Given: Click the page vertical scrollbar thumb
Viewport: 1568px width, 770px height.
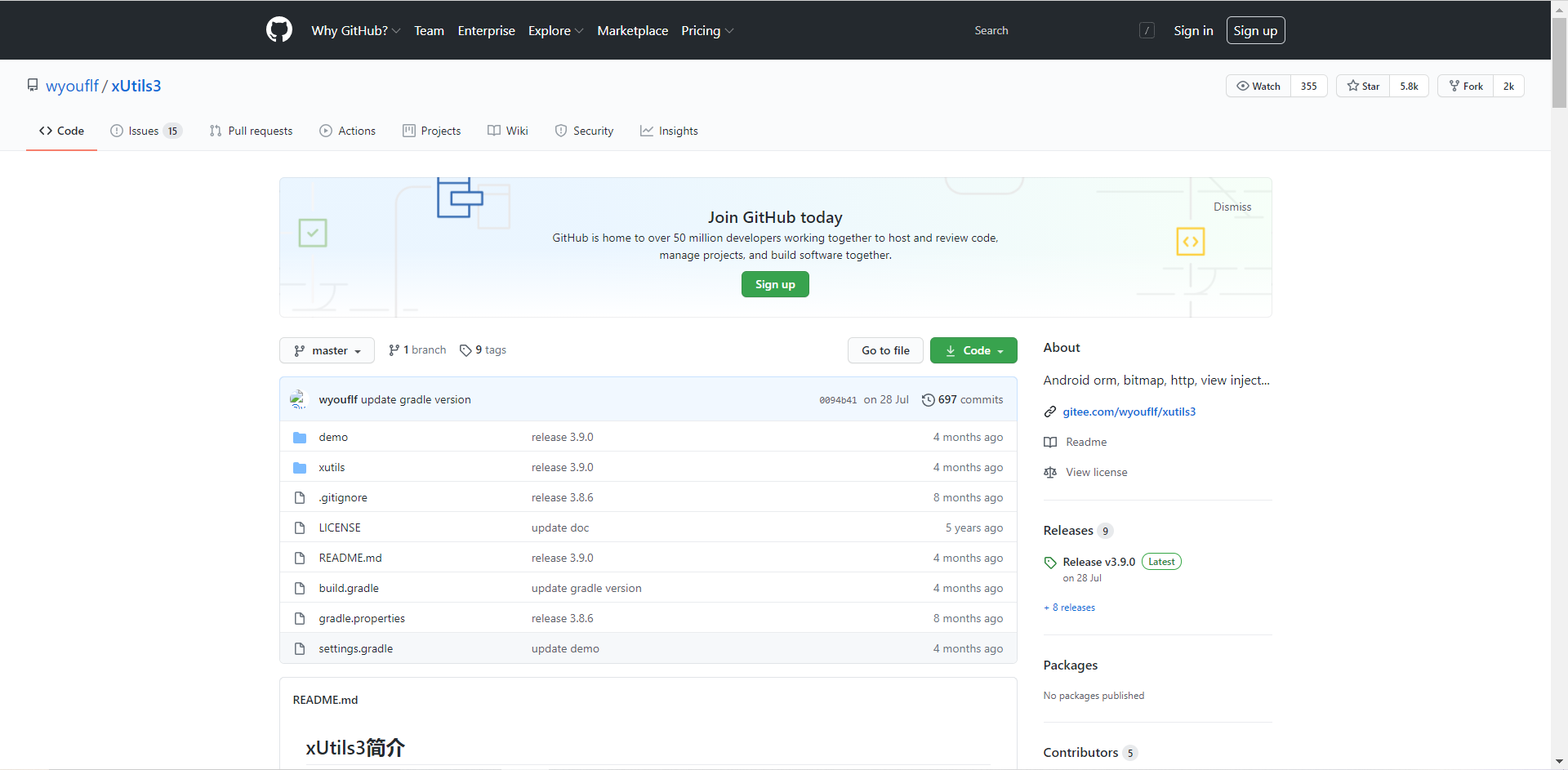Looking at the screenshot, I should pyautogui.click(x=1559, y=64).
